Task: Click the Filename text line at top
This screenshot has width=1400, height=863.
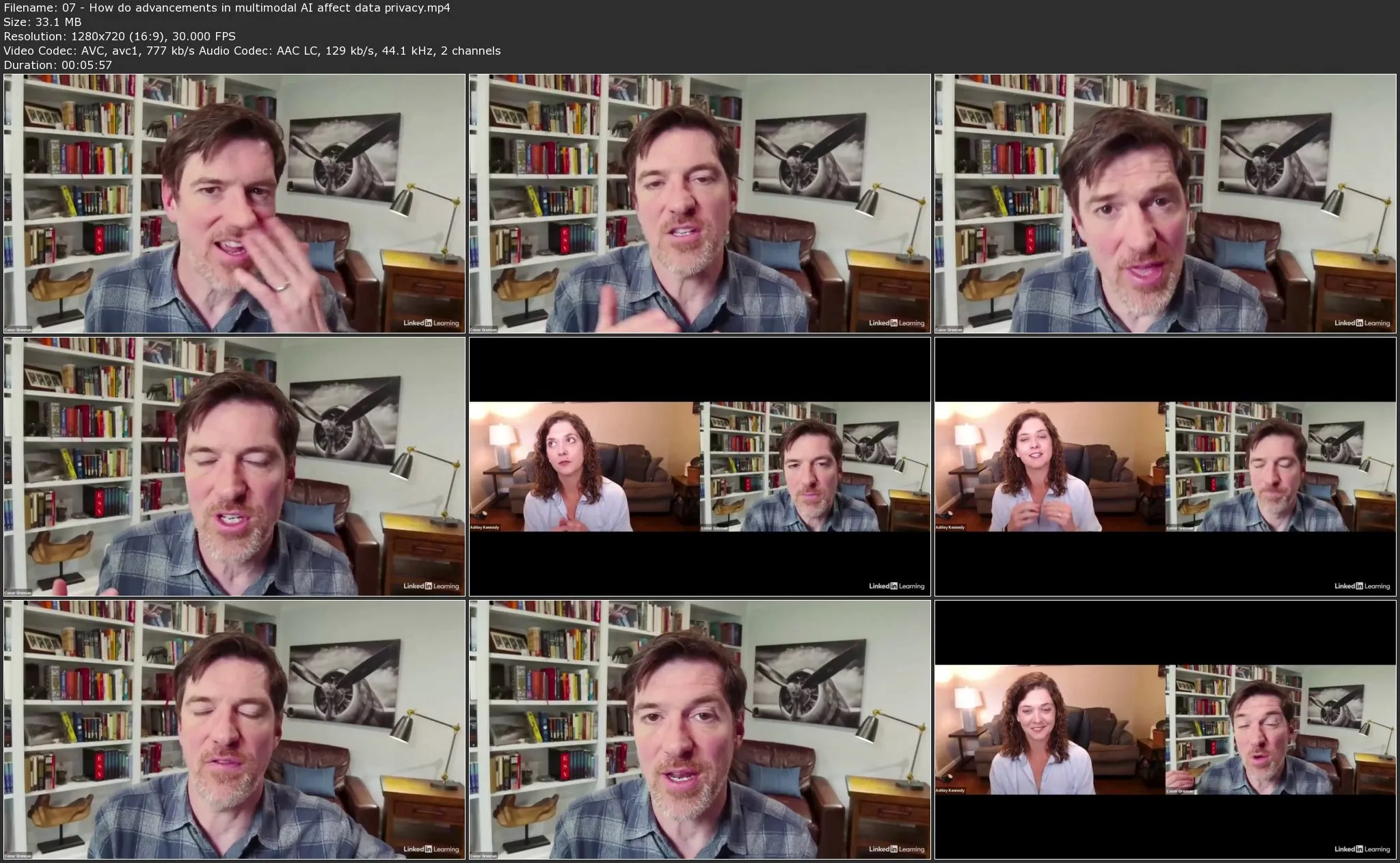Action: pos(226,8)
